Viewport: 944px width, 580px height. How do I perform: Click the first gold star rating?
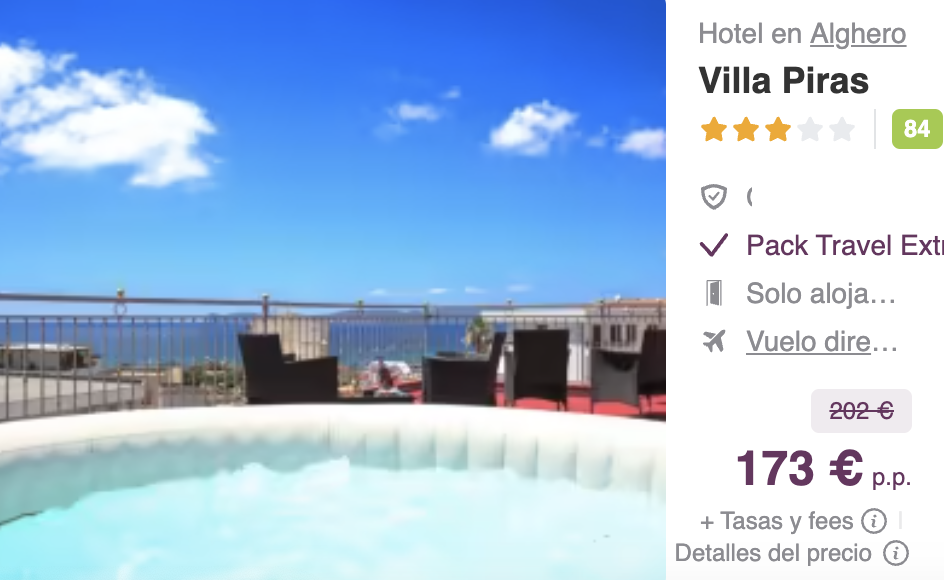pos(714,129)
